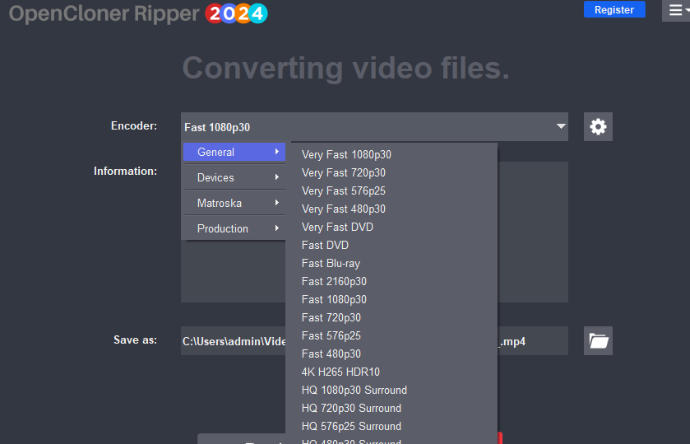Viewport: 690px width, 444px height.
Task: Choose the Fast 720p30 preset
Action: (331, 317)
